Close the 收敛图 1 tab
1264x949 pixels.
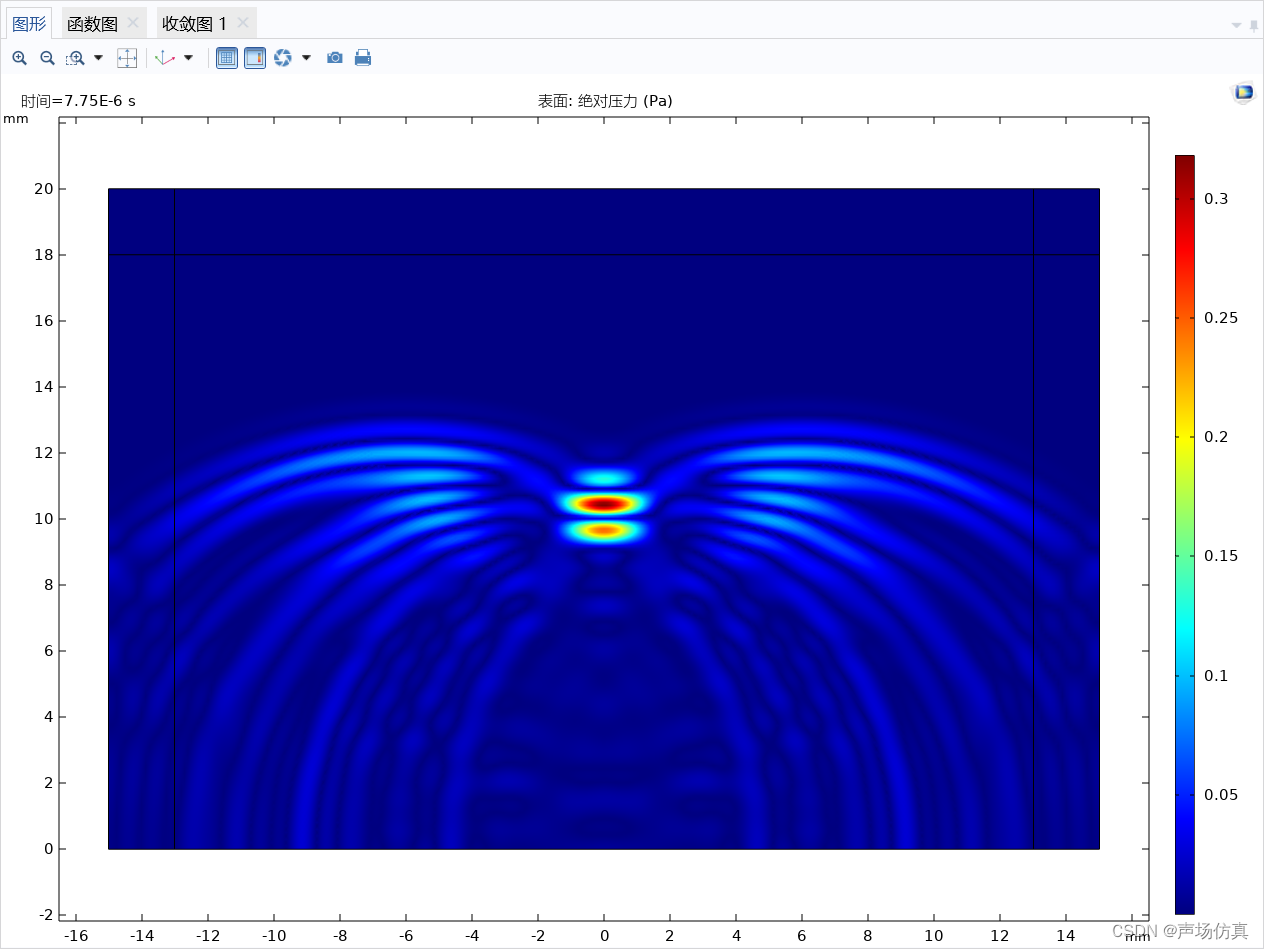[242, 23]
